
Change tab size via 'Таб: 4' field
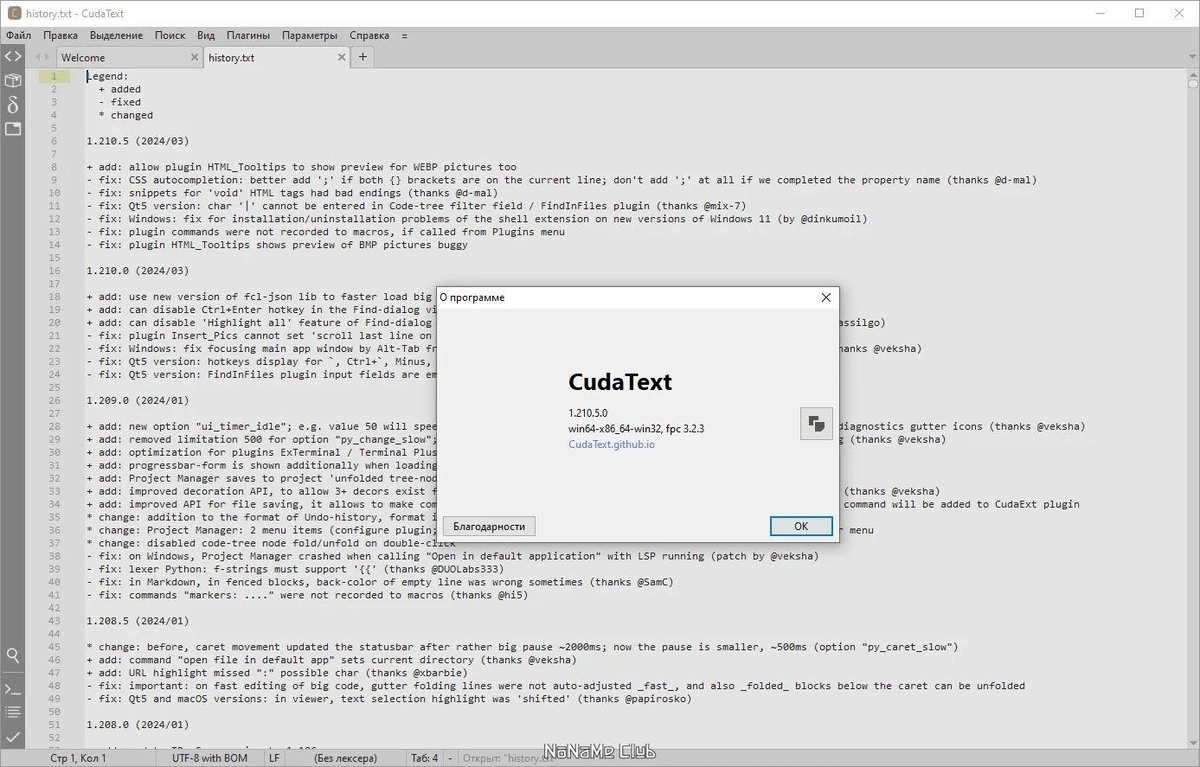coord(424,758)
